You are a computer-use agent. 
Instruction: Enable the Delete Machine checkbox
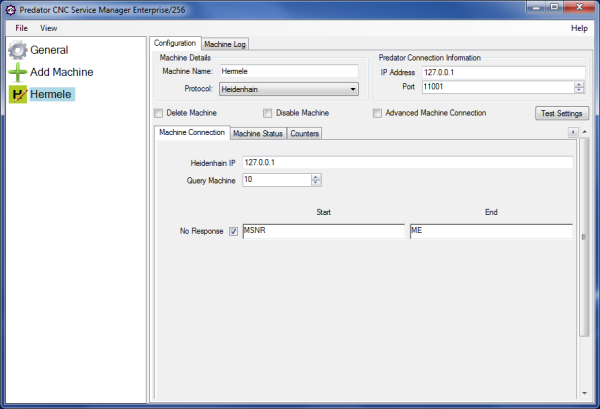point(159,113)
